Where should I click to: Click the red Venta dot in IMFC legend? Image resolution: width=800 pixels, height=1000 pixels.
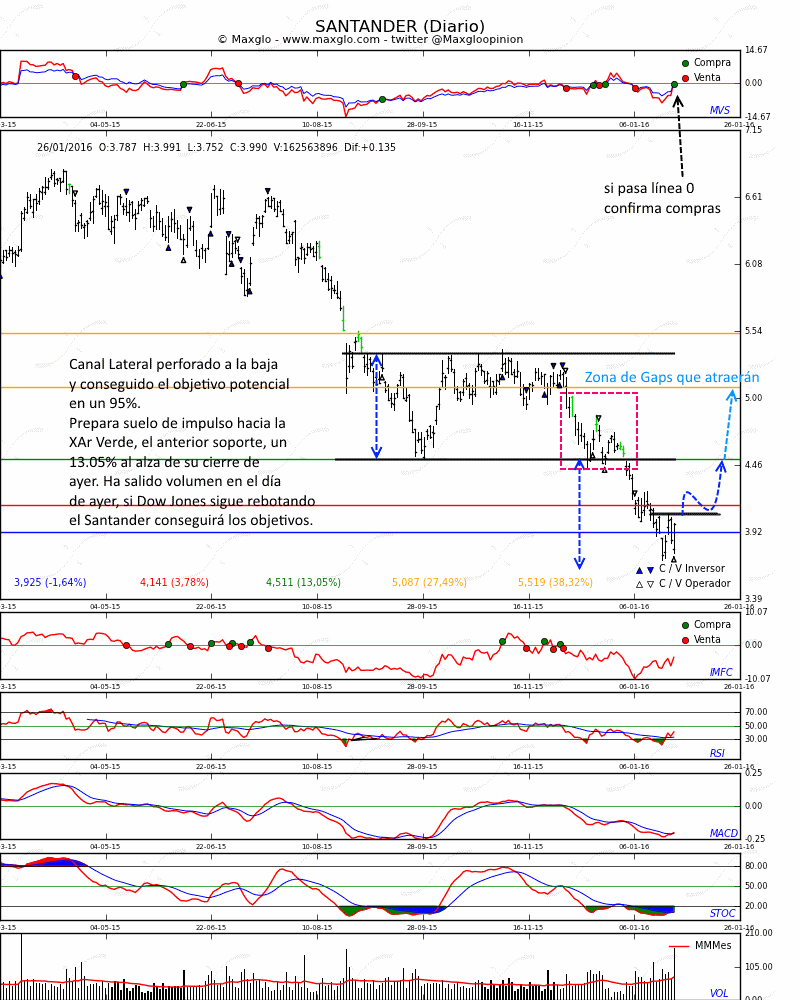685,640
